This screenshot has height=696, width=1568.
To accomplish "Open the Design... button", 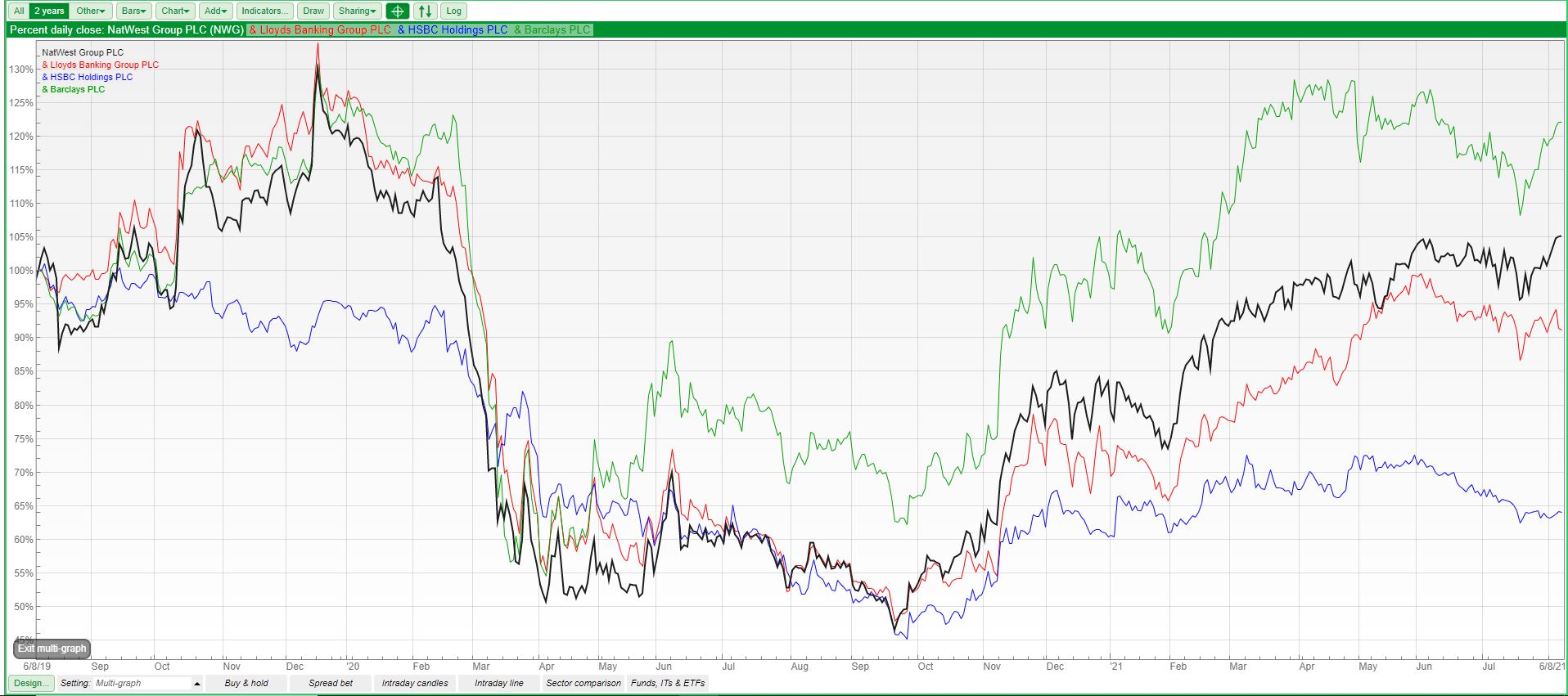I will pos(31,683).
